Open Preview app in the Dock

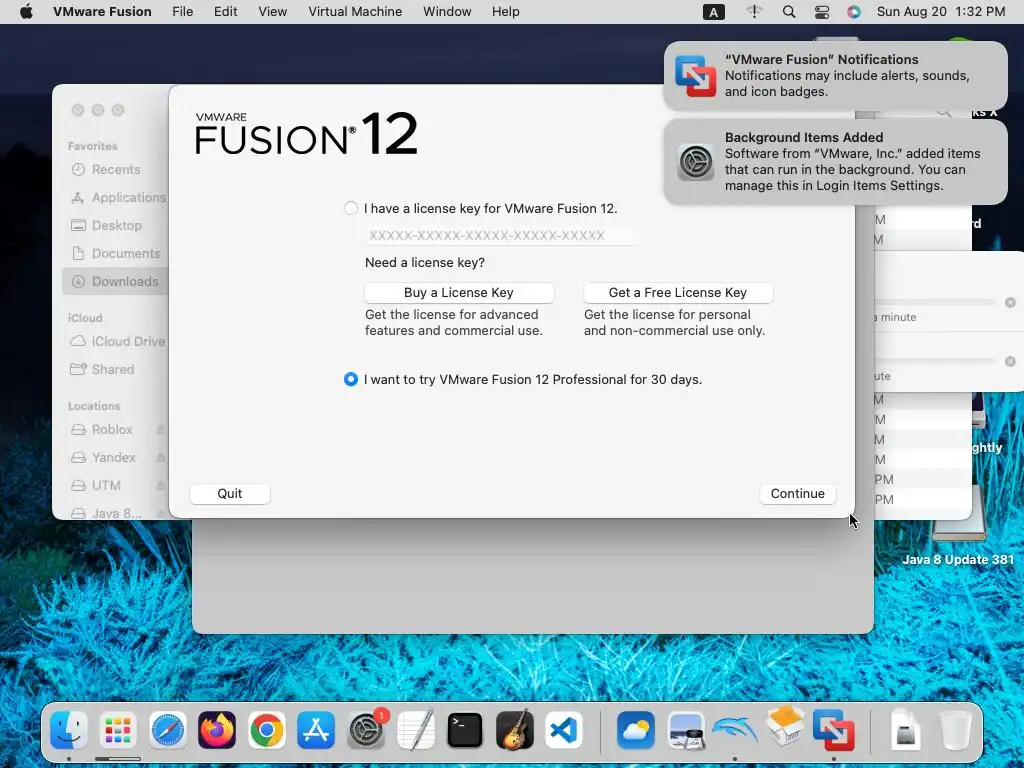[x=685, y=729]
